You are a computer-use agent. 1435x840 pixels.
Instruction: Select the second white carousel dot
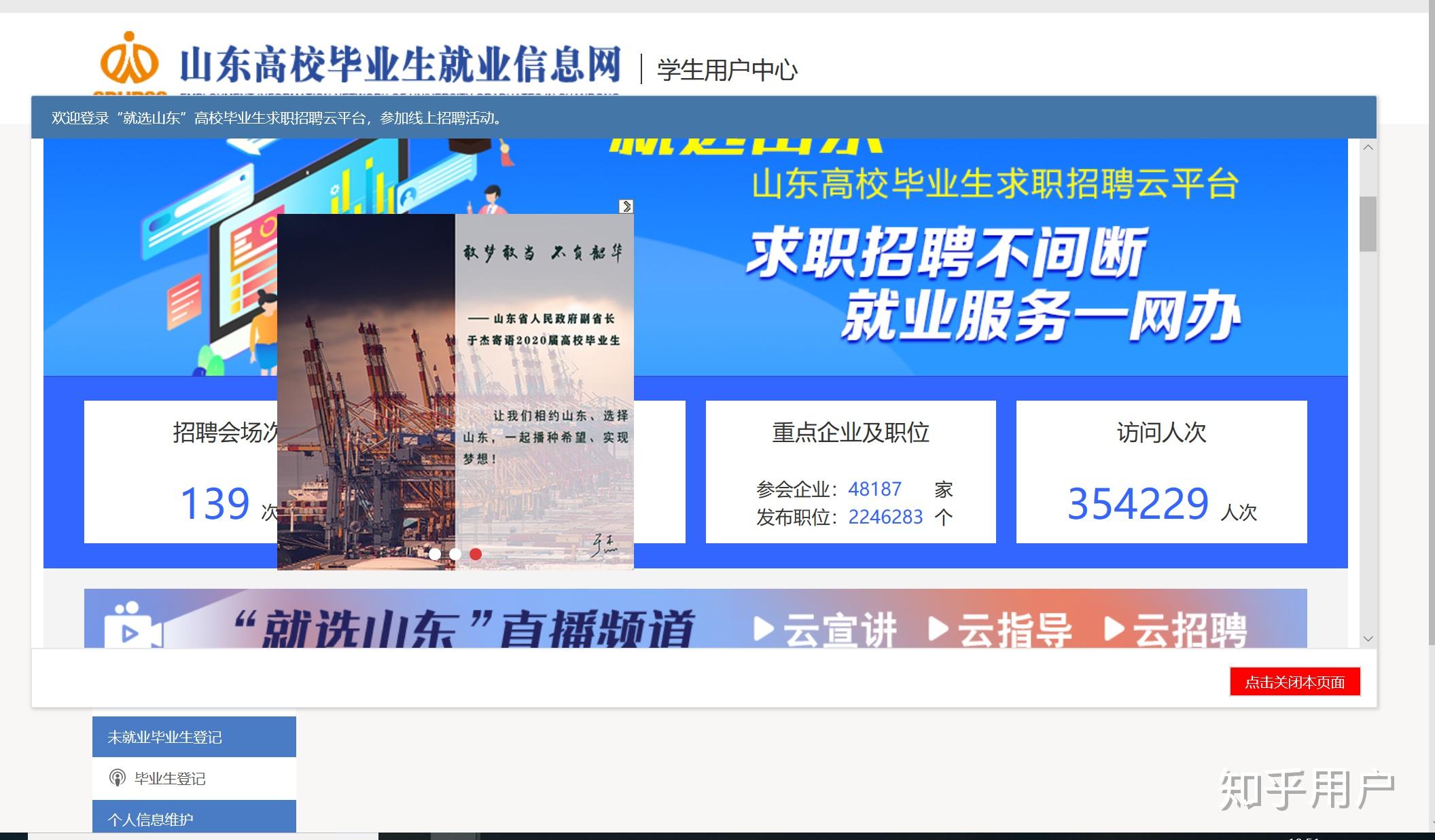455,554
